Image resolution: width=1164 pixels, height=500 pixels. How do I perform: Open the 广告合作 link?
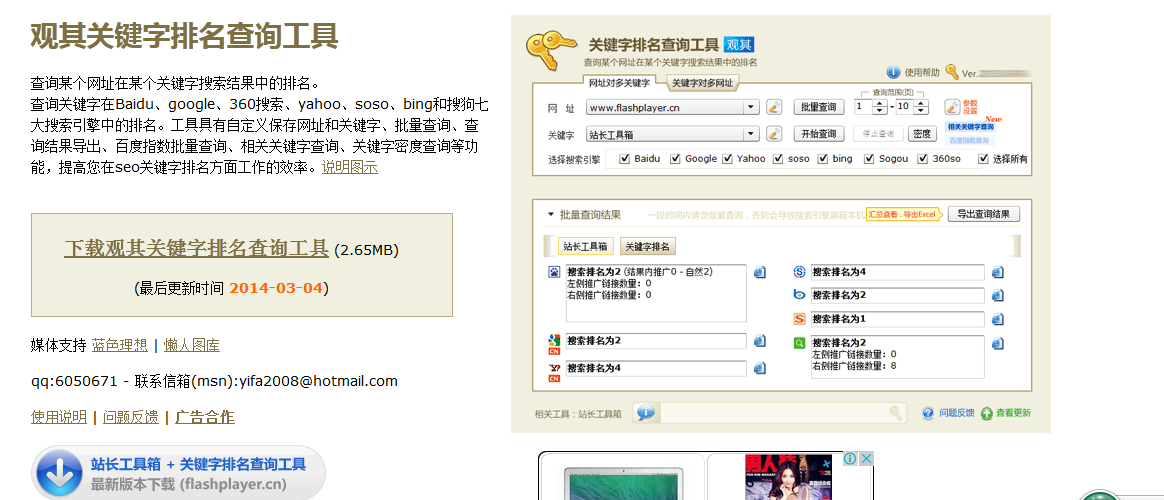pos(205,417)
